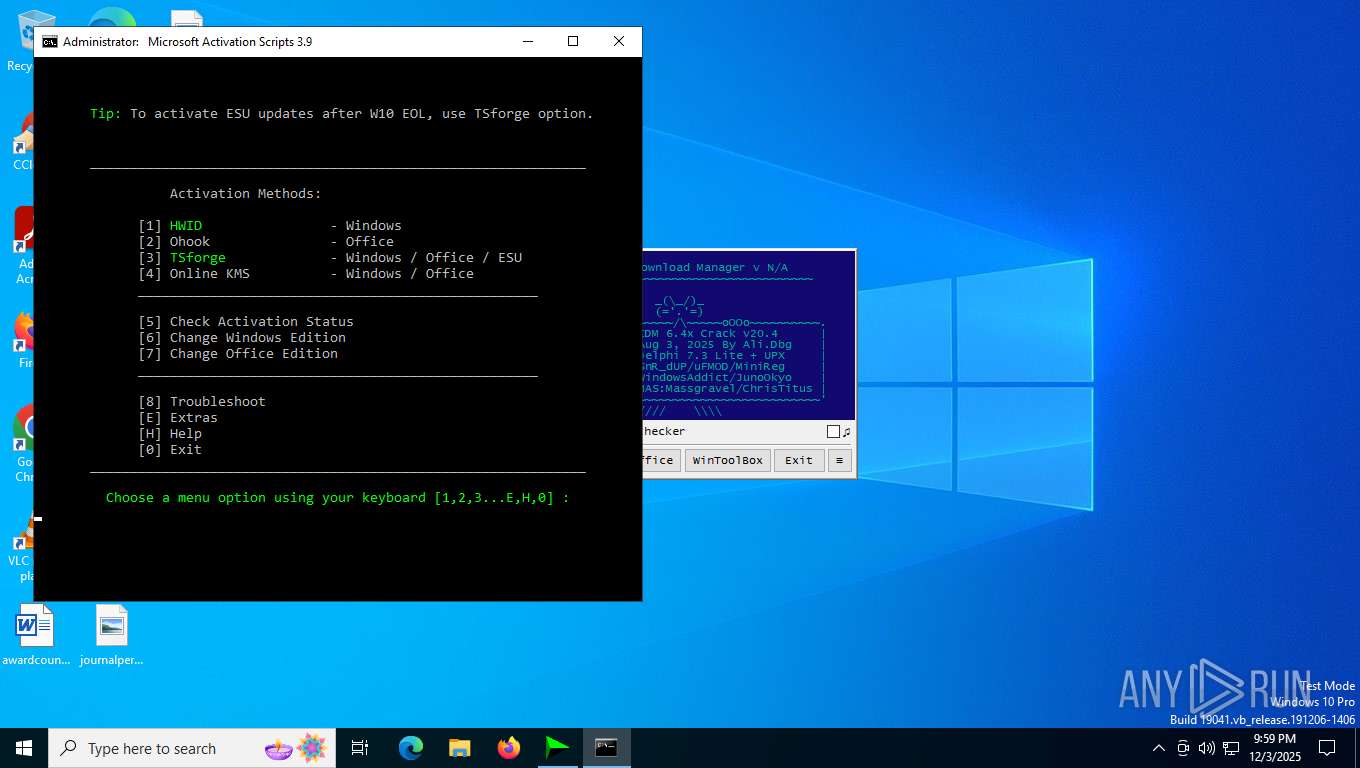This screenshot has height=768, width=1360.
Task: Click the Check Activation Status line
Action: (x=246, y=322)
